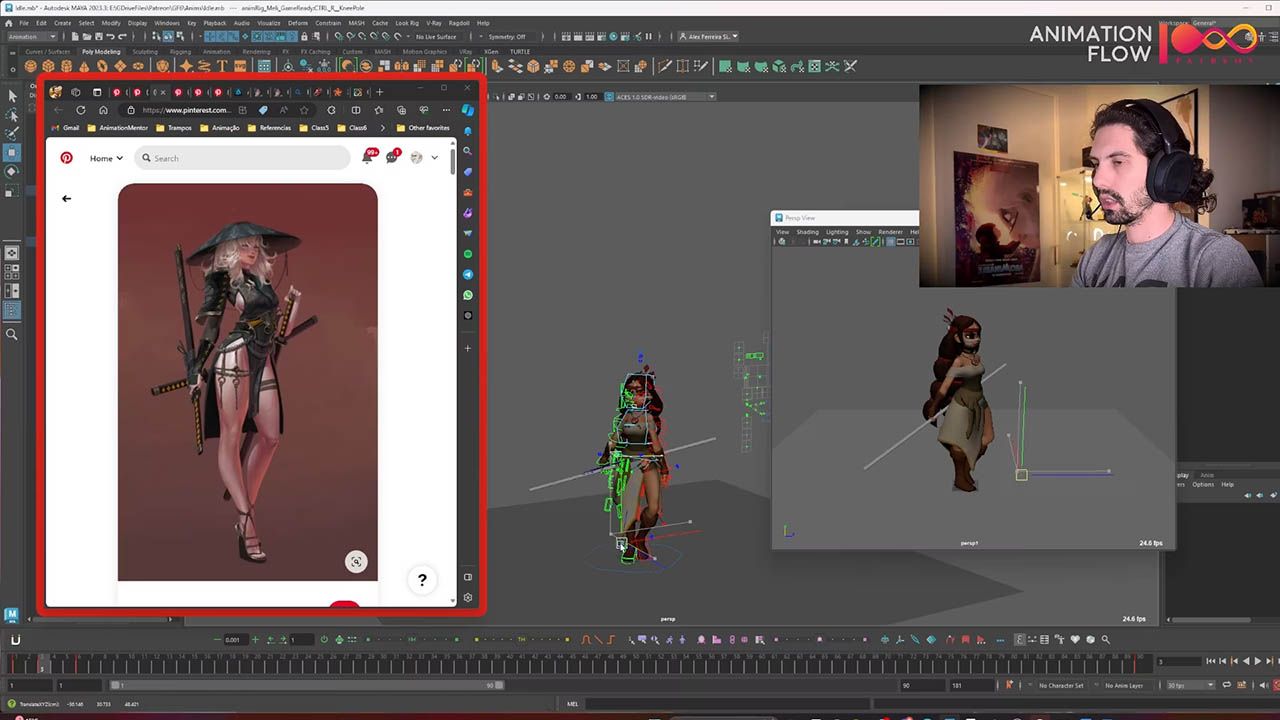
Task: Click the polygon sphere shelf icon
Action: [33, 66]
